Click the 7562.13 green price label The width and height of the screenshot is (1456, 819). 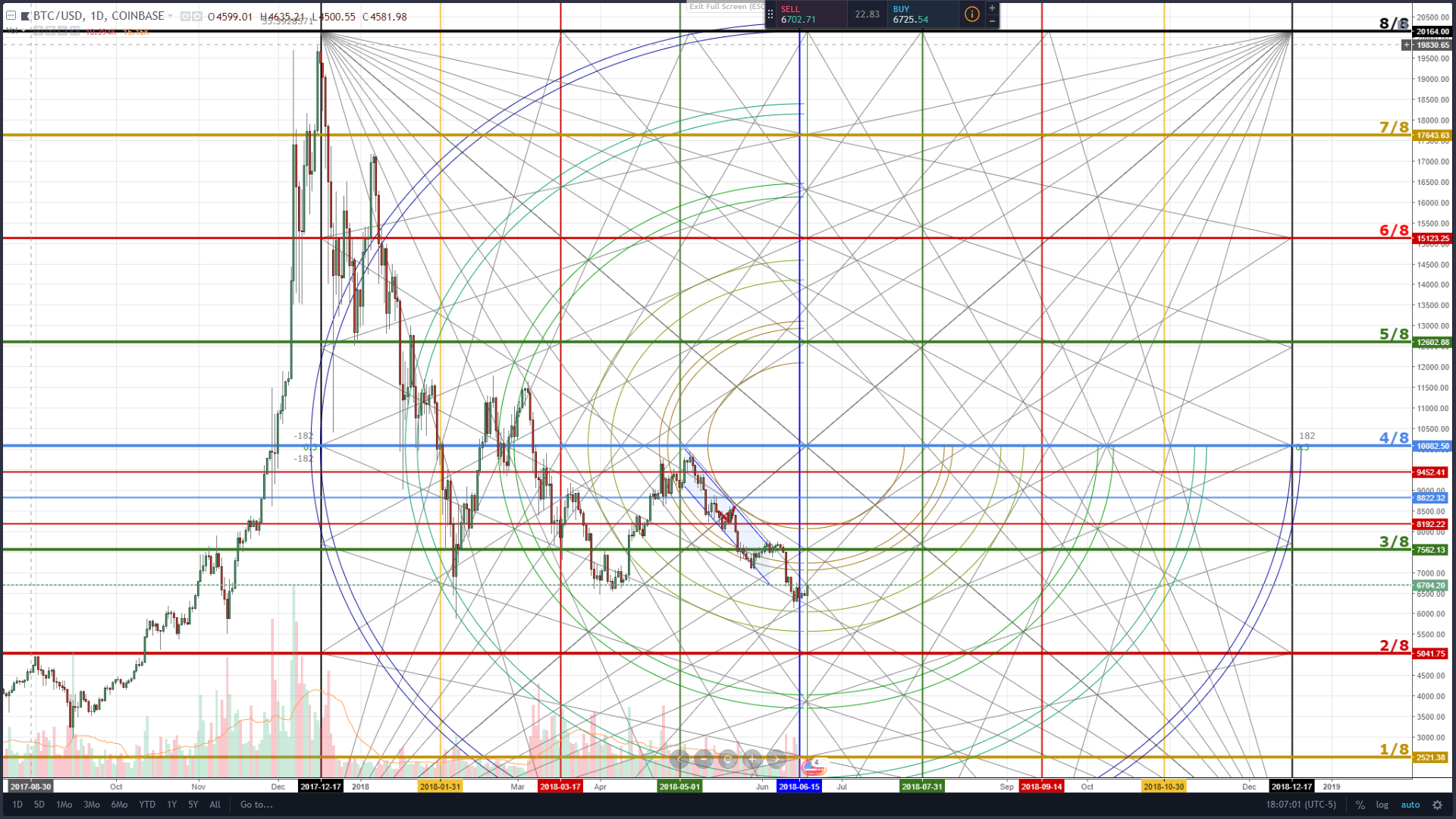click(x=1431, y=550)
